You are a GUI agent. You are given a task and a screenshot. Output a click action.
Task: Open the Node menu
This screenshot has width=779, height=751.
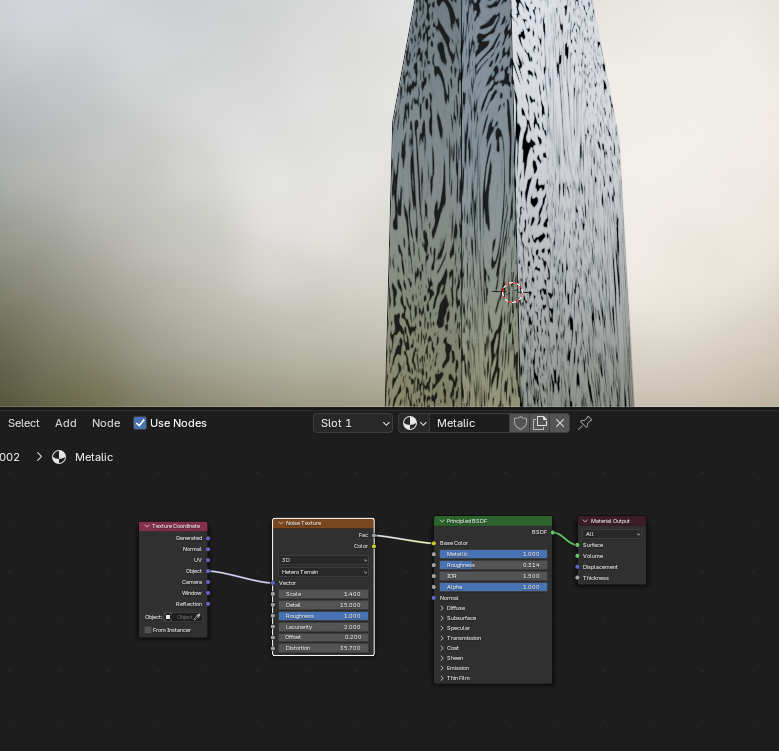[106, 423]
